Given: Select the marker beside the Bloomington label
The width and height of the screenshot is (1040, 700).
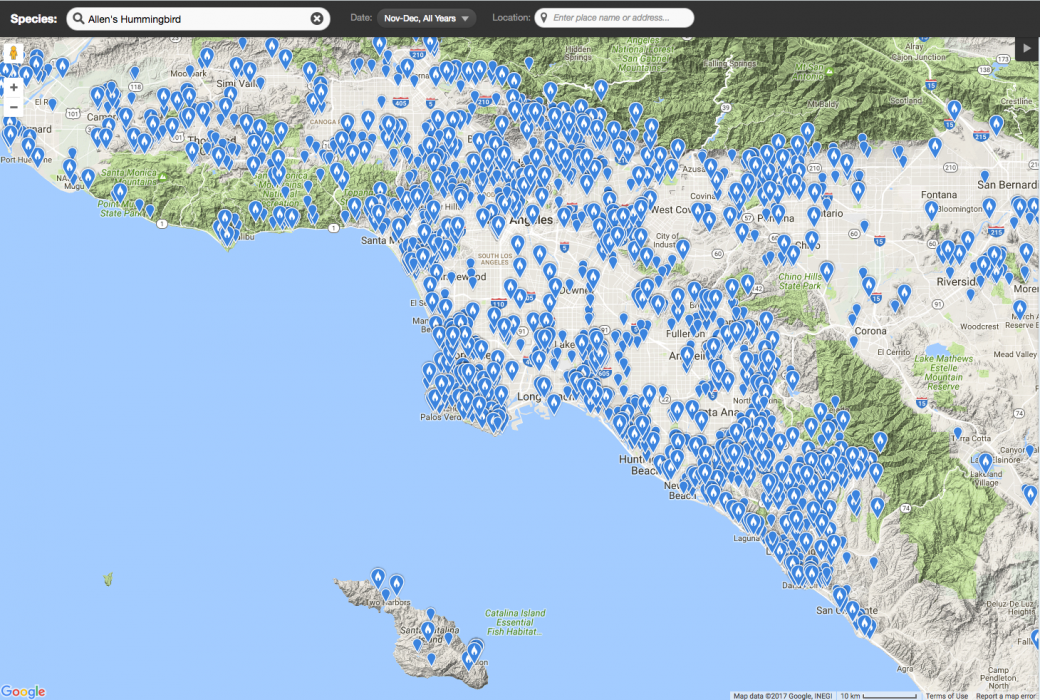Looking at the screenshot, I should click(x=931, y=210).
